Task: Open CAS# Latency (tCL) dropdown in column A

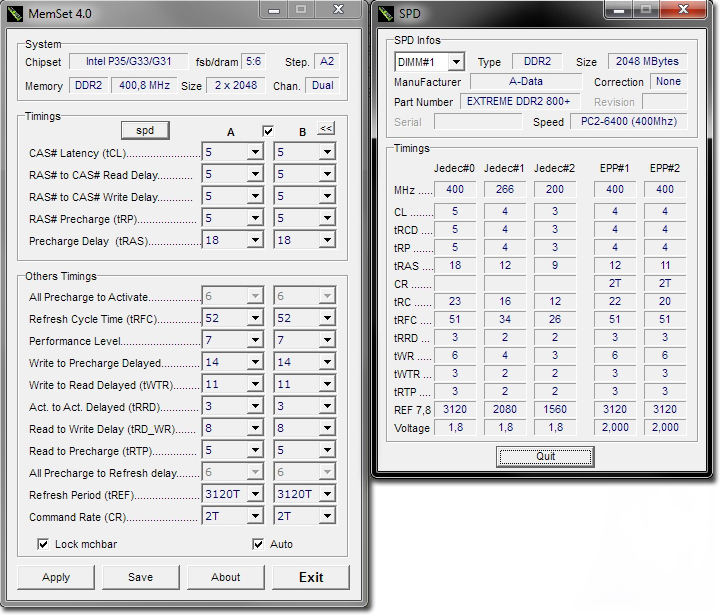Action: (x=255, y=152)
